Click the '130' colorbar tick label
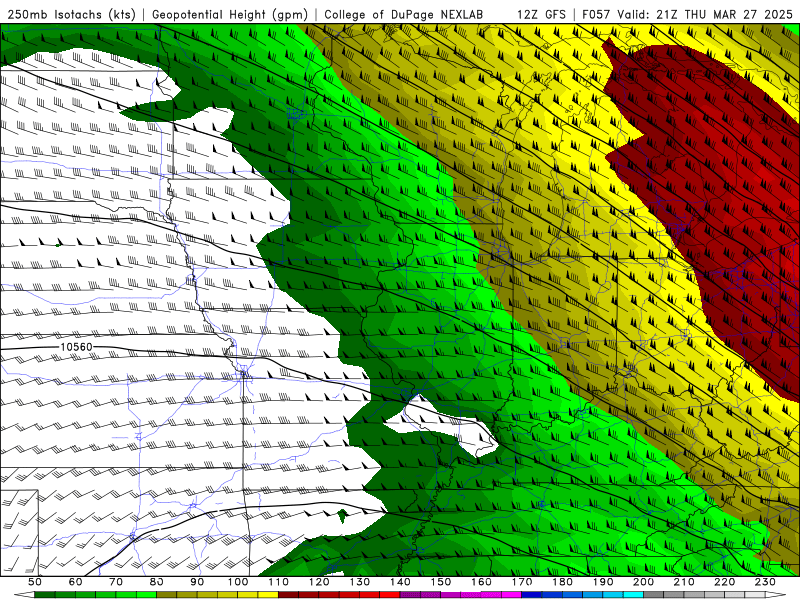The height and width of the screenshot is (600, 800). [x=360, y=582]
